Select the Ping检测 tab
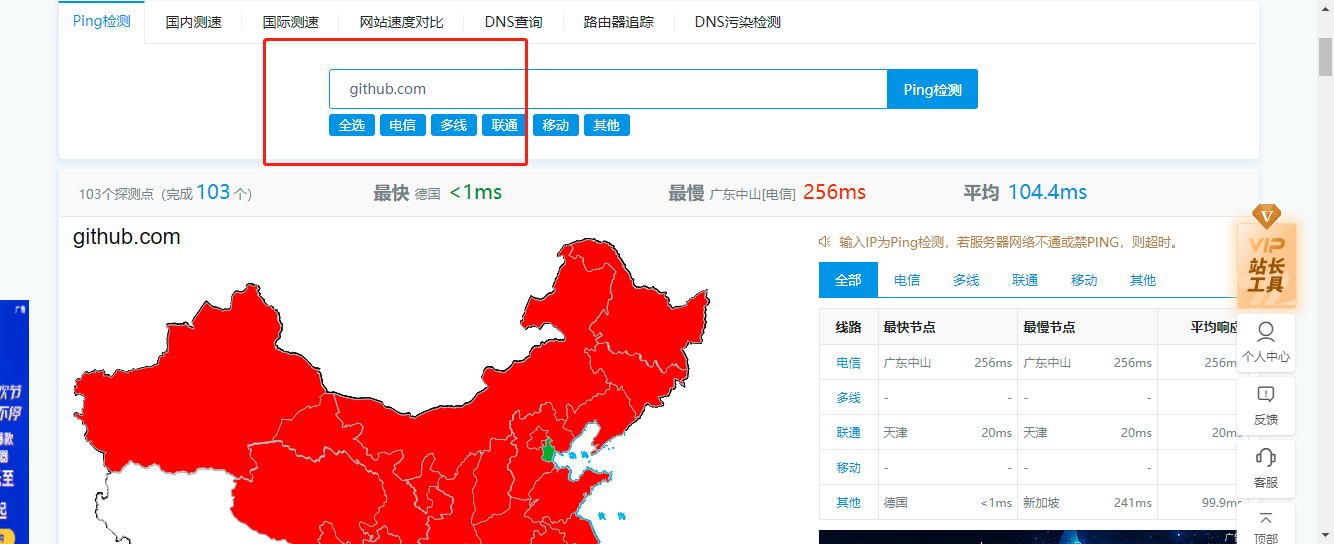 click(102, 21)
